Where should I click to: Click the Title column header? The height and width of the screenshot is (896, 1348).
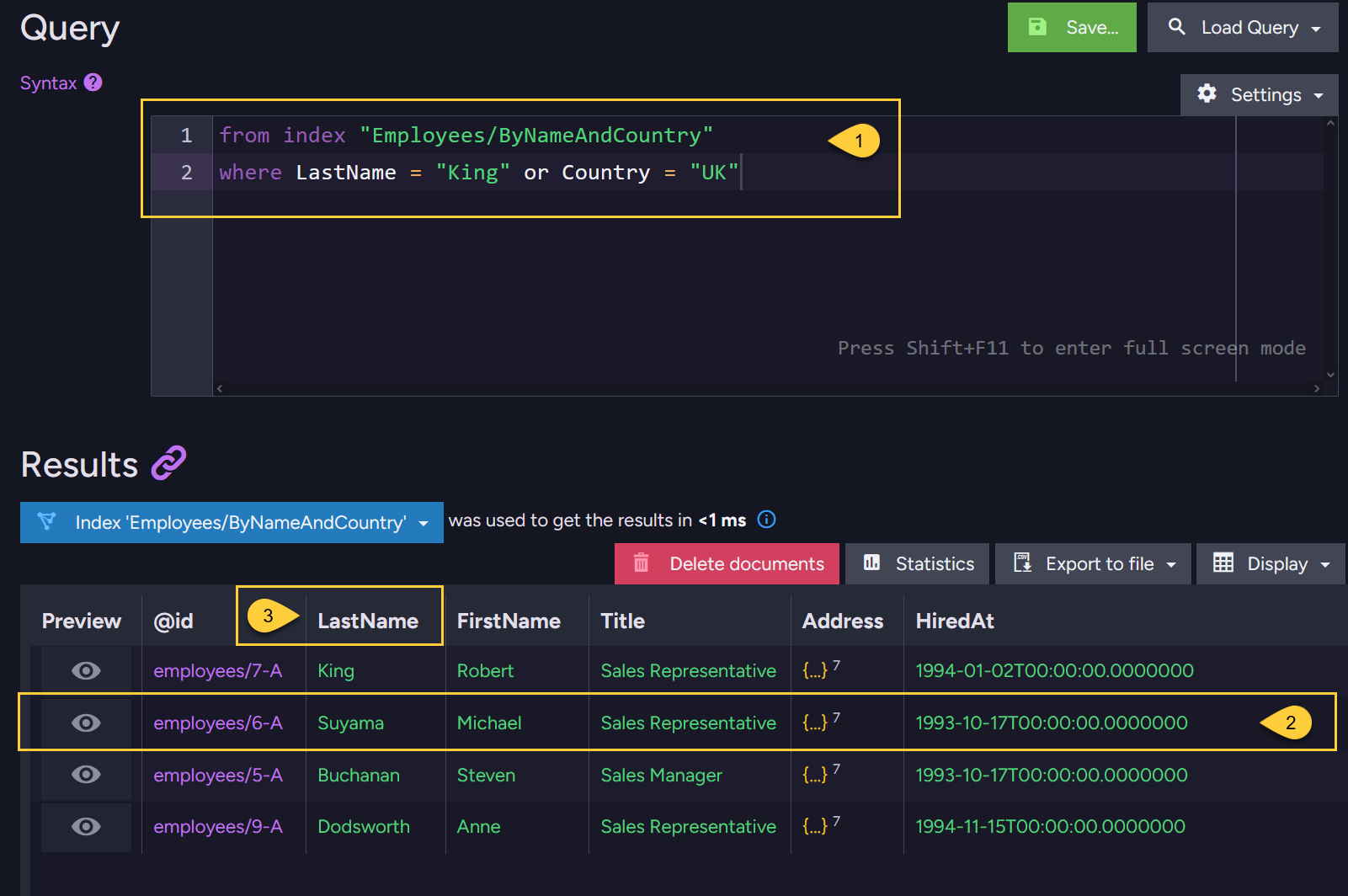click(622, 621)
